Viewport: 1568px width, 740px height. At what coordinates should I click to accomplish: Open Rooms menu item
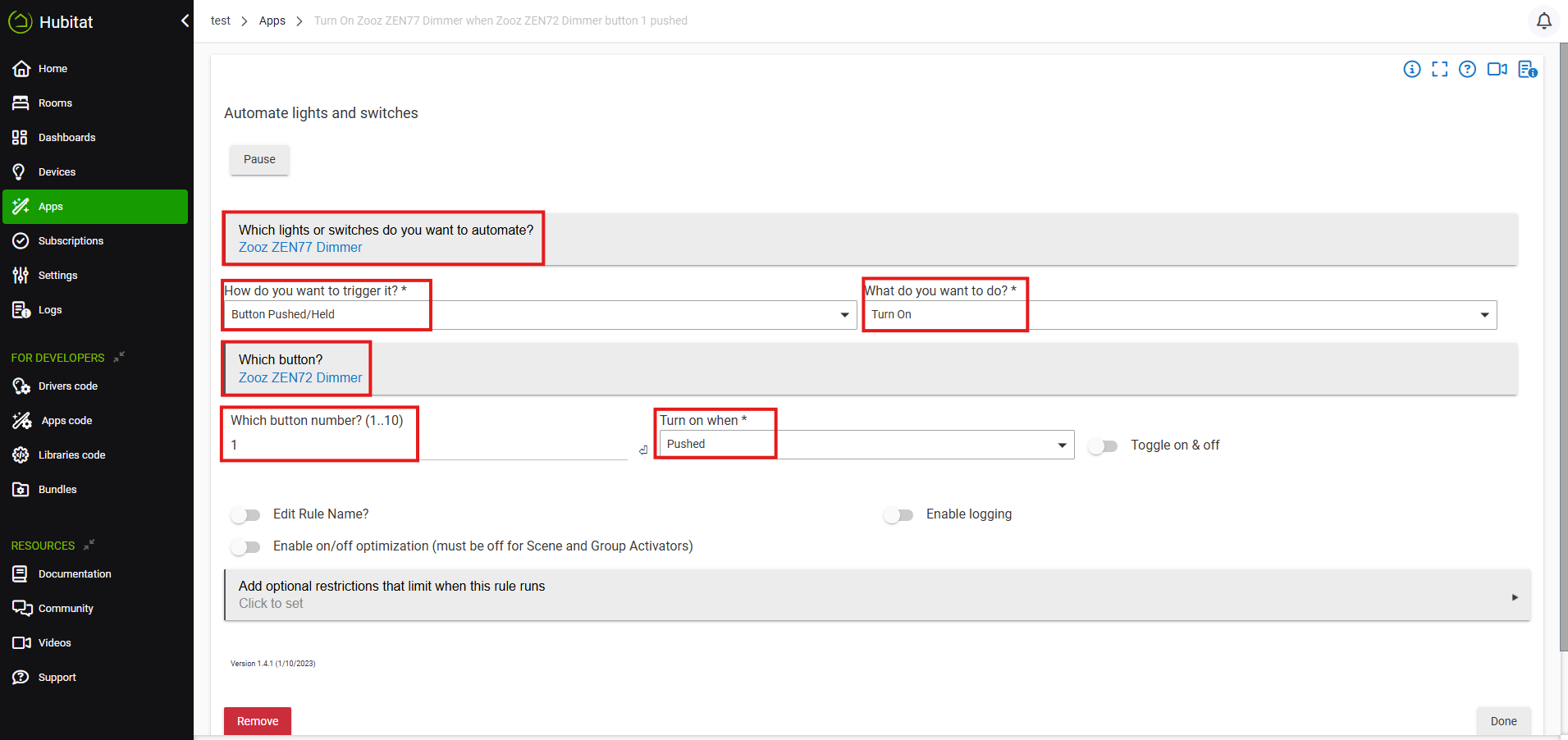click(x=95, y=103)
